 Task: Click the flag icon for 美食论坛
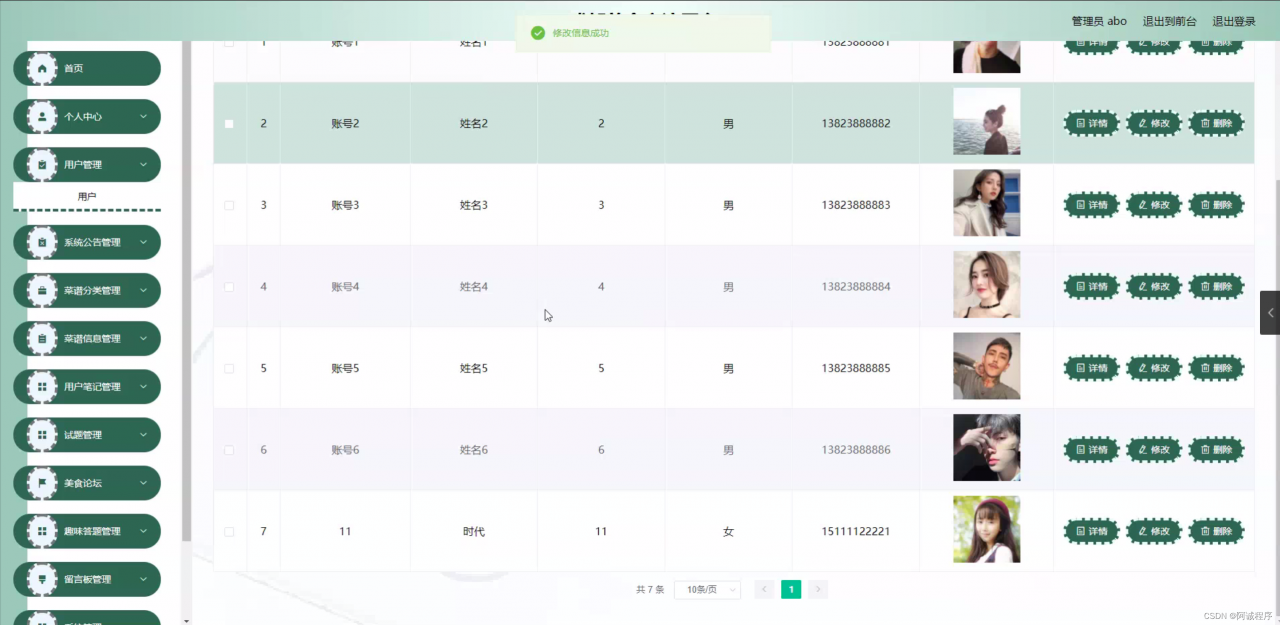42,483
